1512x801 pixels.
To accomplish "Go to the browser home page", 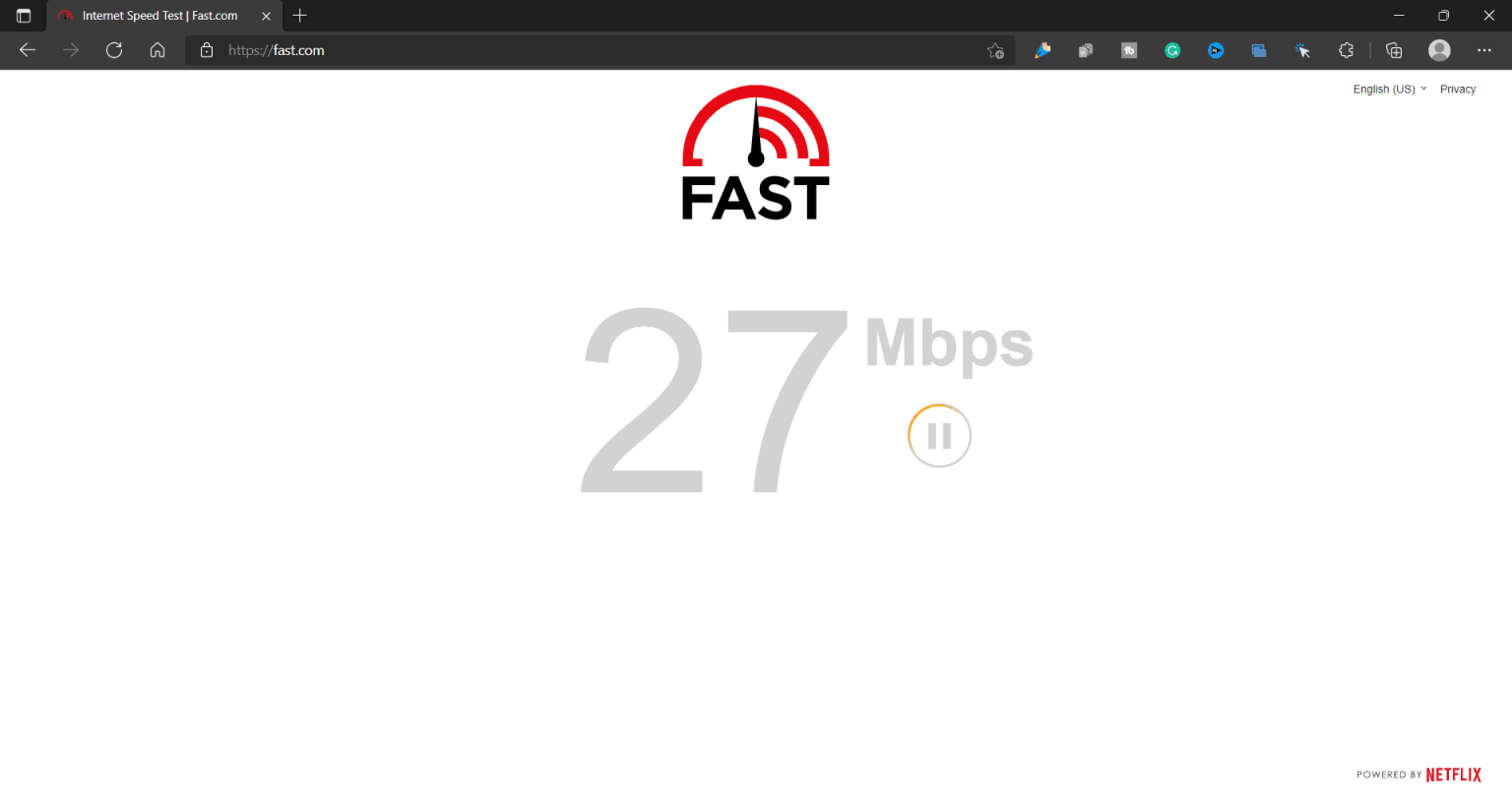I will pyautogui.click(x=157, y=50).
